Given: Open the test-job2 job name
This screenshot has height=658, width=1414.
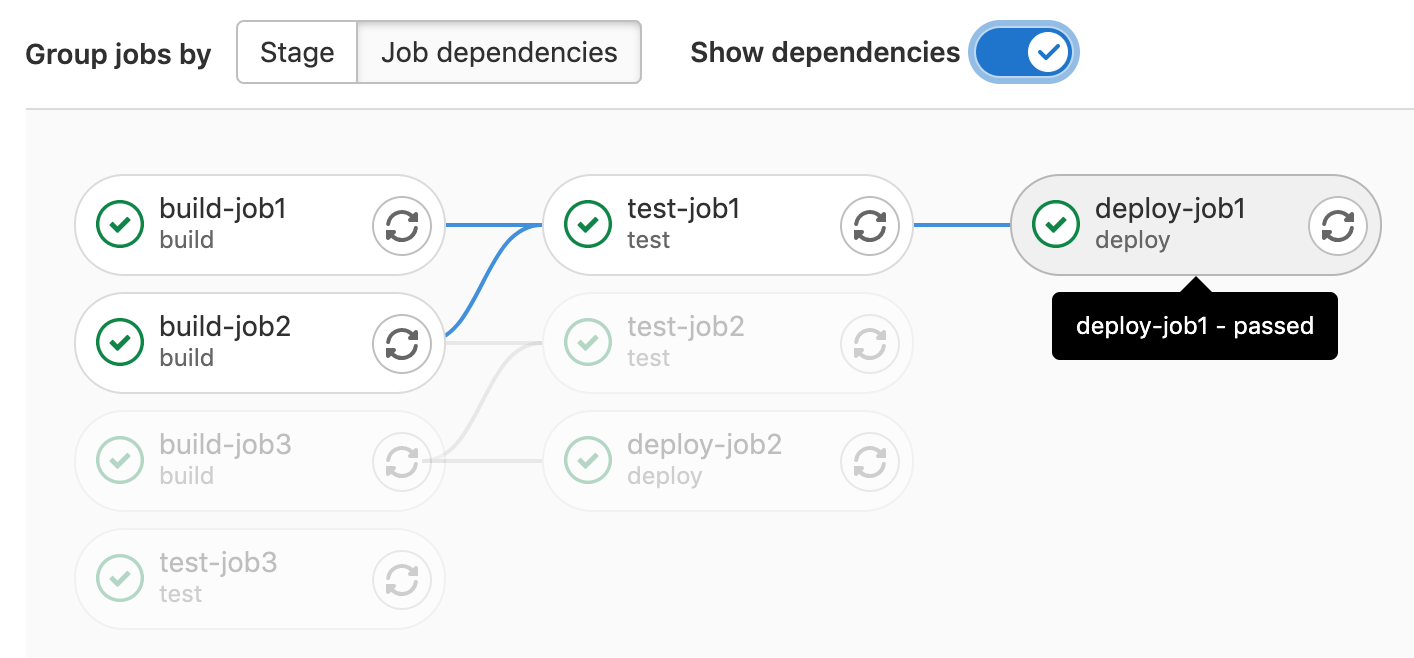Looking at the screenshot, I should (x=686, y=328).
